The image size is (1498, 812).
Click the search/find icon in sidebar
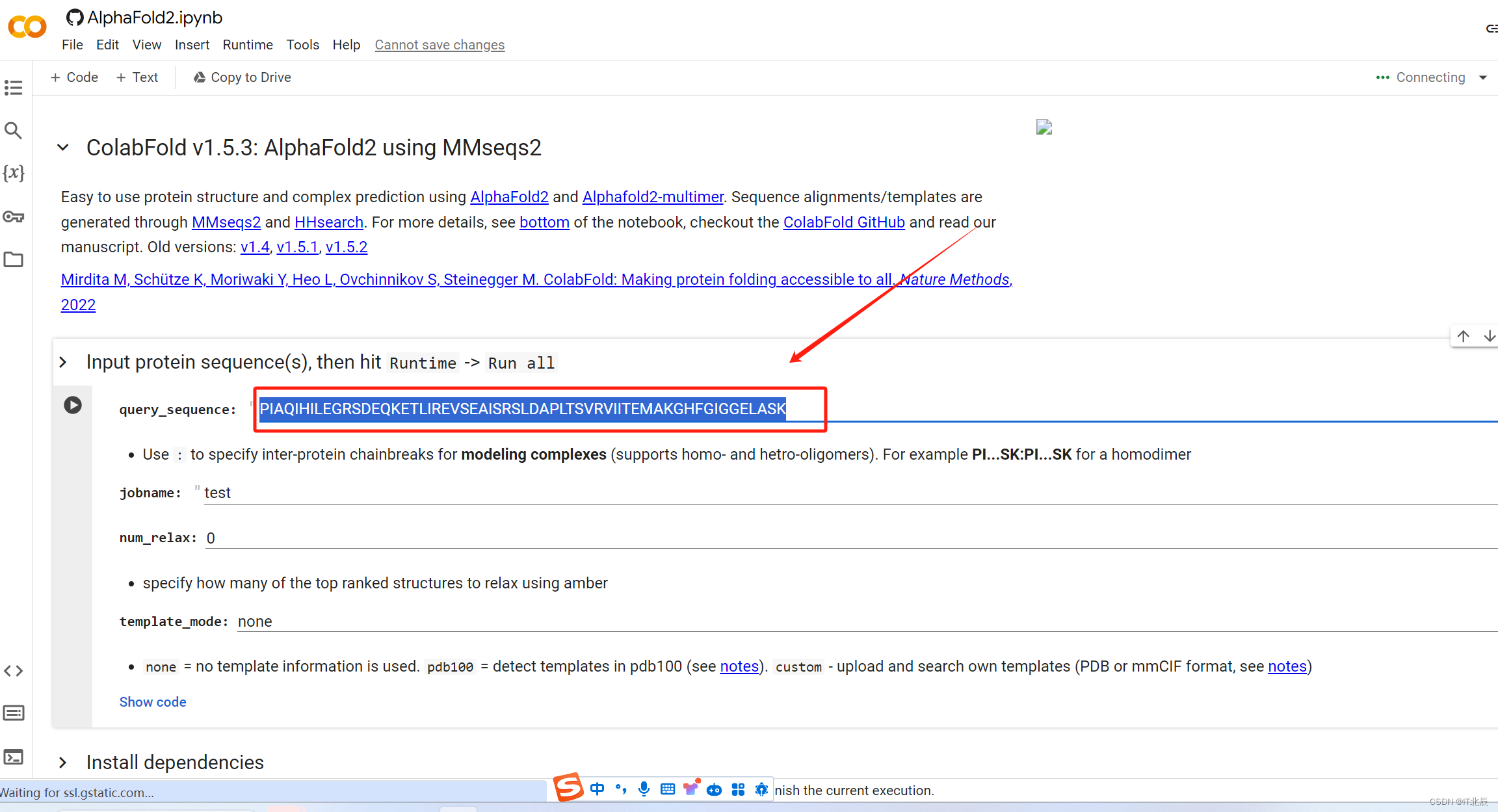click(14, 130)
